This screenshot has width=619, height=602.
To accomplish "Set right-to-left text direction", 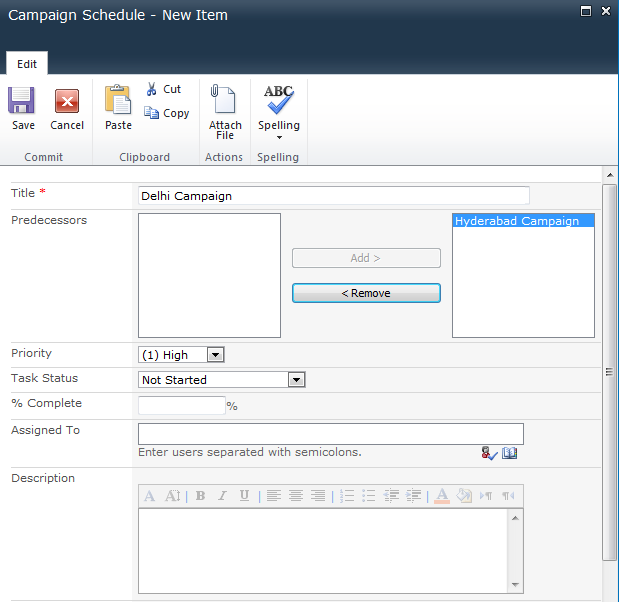I will point(508,496).
